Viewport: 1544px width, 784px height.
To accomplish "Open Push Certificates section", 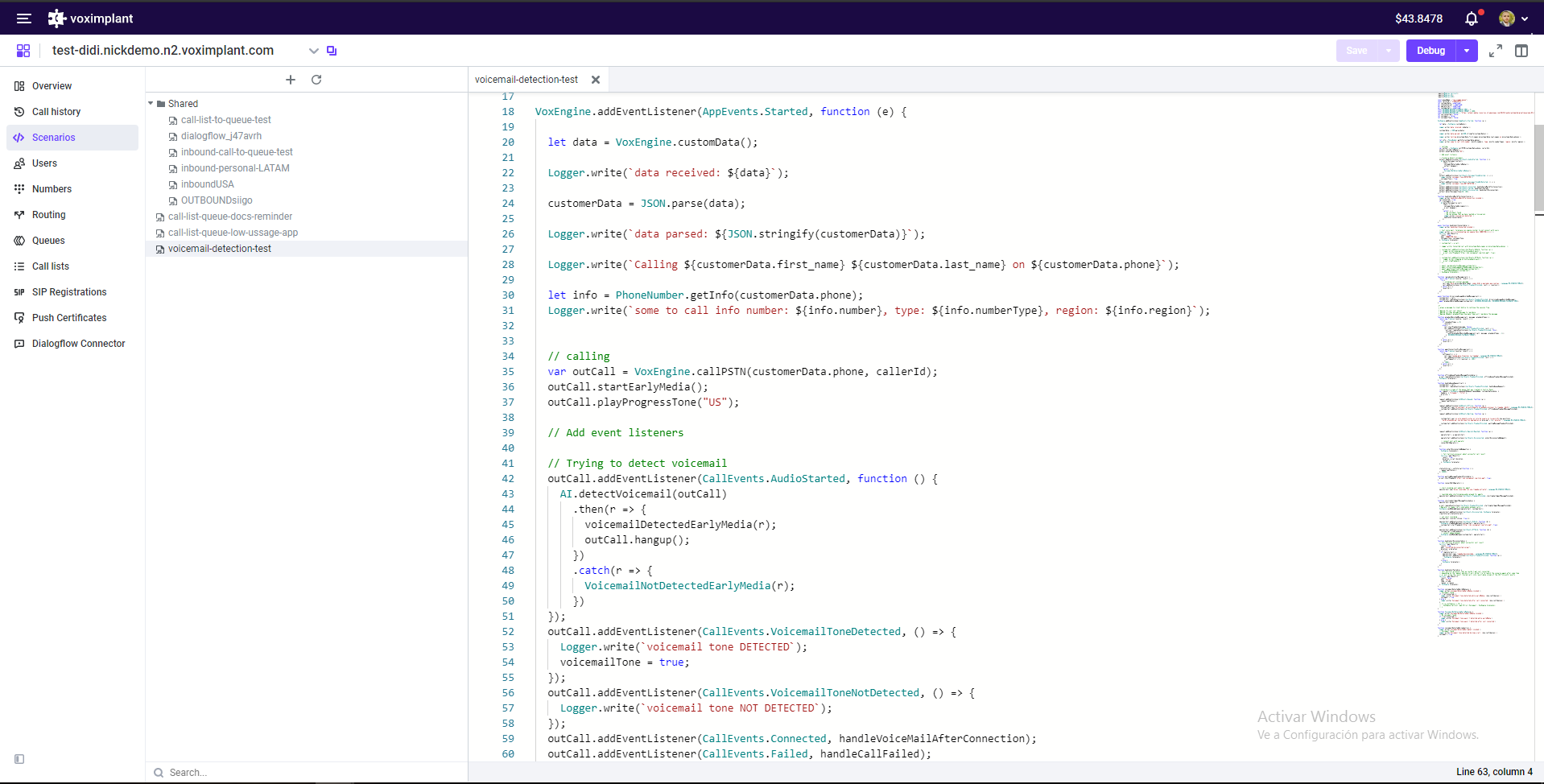I will click(x=72, y=318).
